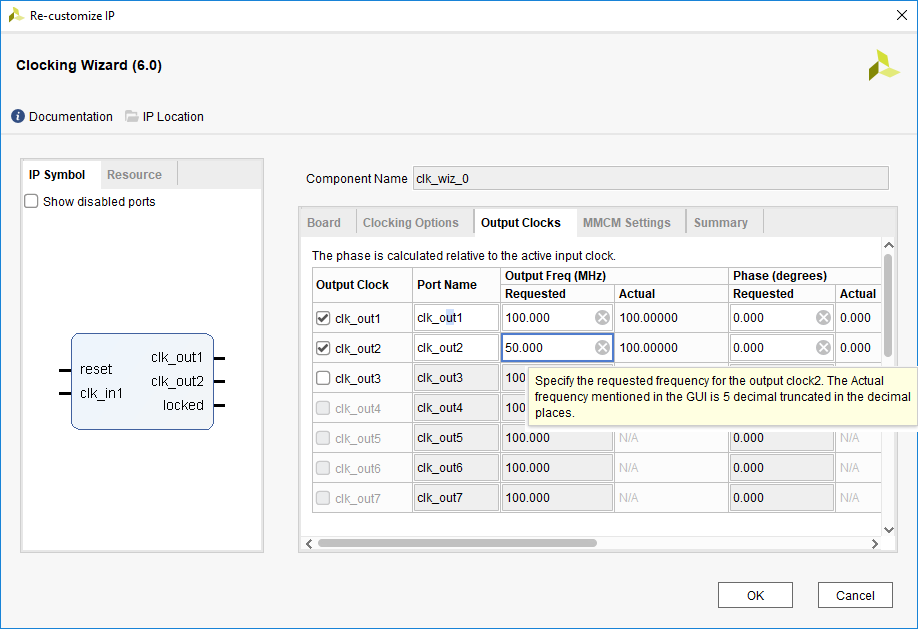Clear clk_out2 requested phase value
This screenshot has height=629, width=918.
tap(823, 347)
